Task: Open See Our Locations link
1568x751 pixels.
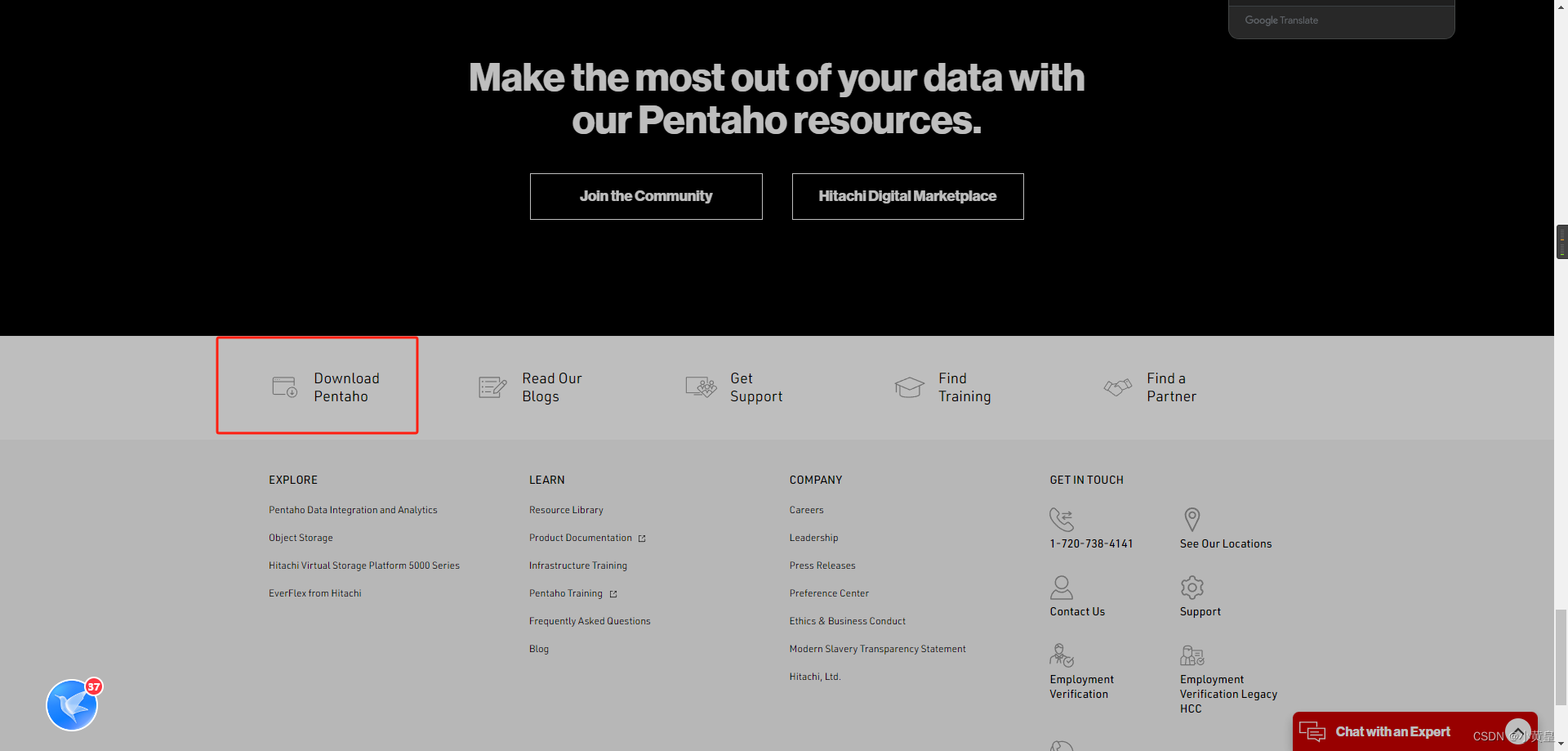Action: pyautogui.click(x=1225, y=543)
